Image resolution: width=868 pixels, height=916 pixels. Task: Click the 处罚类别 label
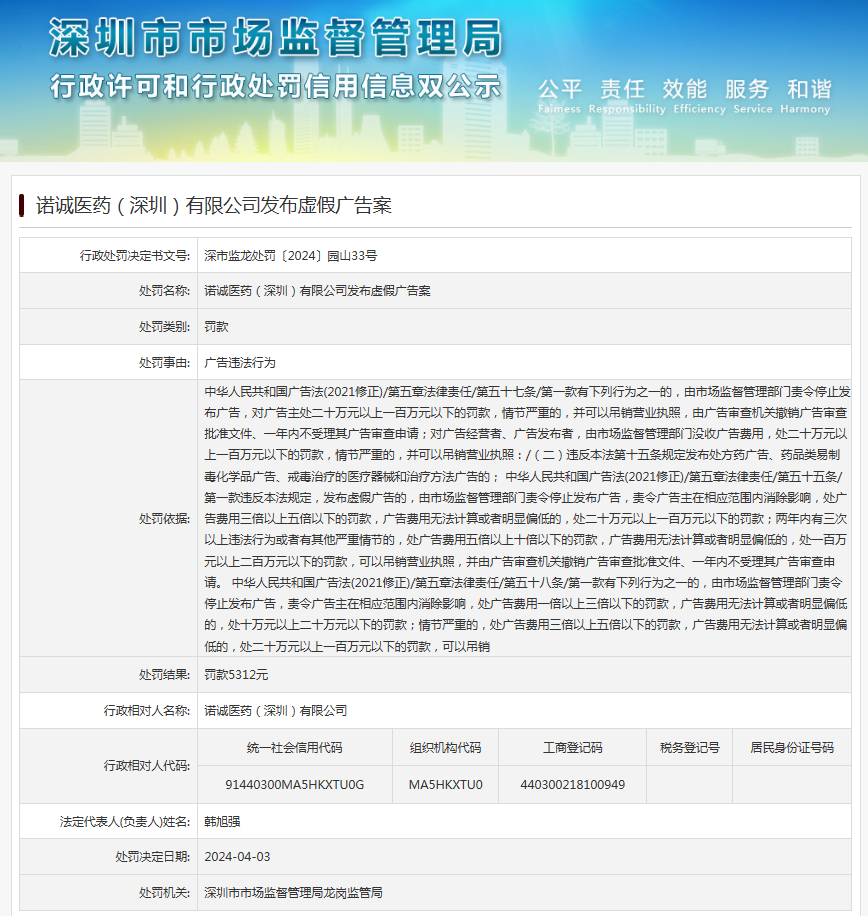click(164, 327)
